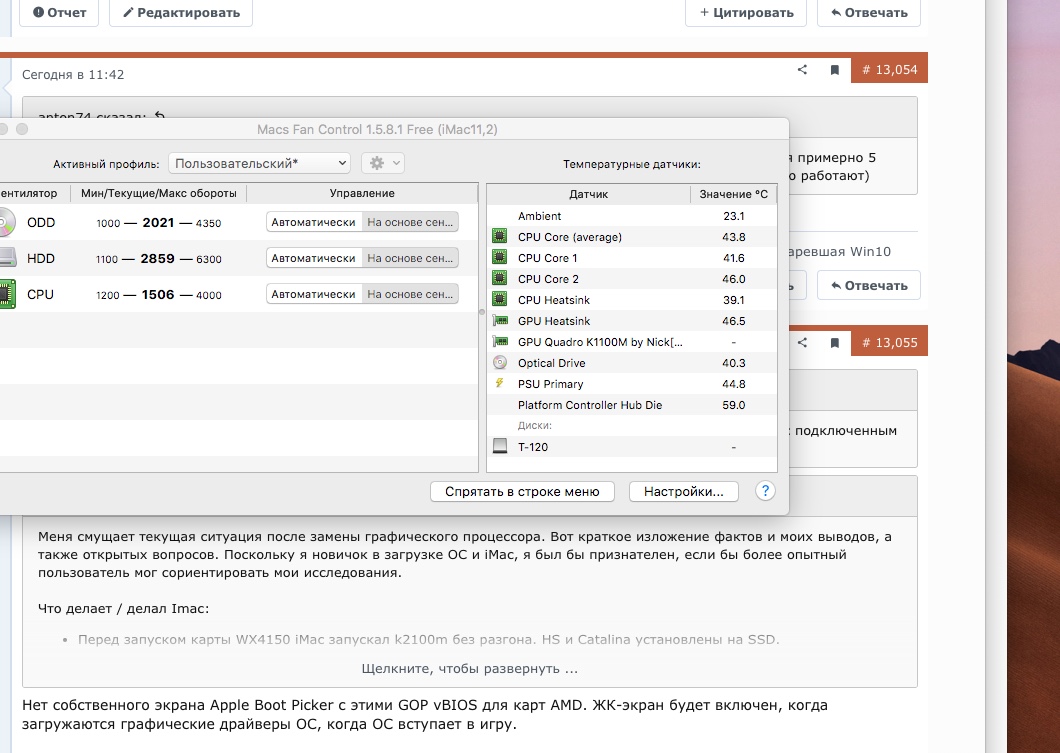Click the Редактировать button

(180, 12)
